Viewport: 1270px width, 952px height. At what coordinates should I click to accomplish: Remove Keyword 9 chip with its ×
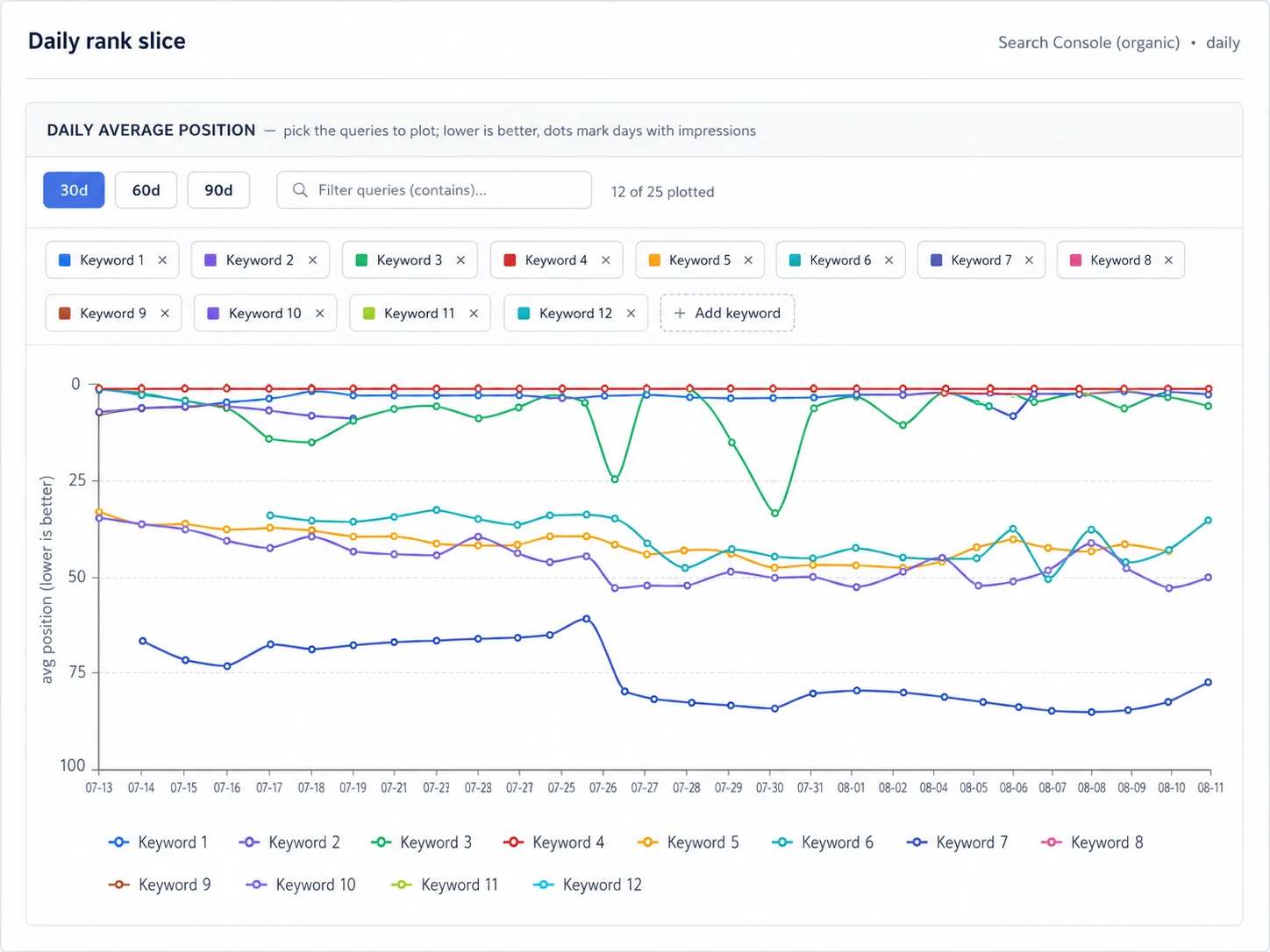(x=165, y=313)
